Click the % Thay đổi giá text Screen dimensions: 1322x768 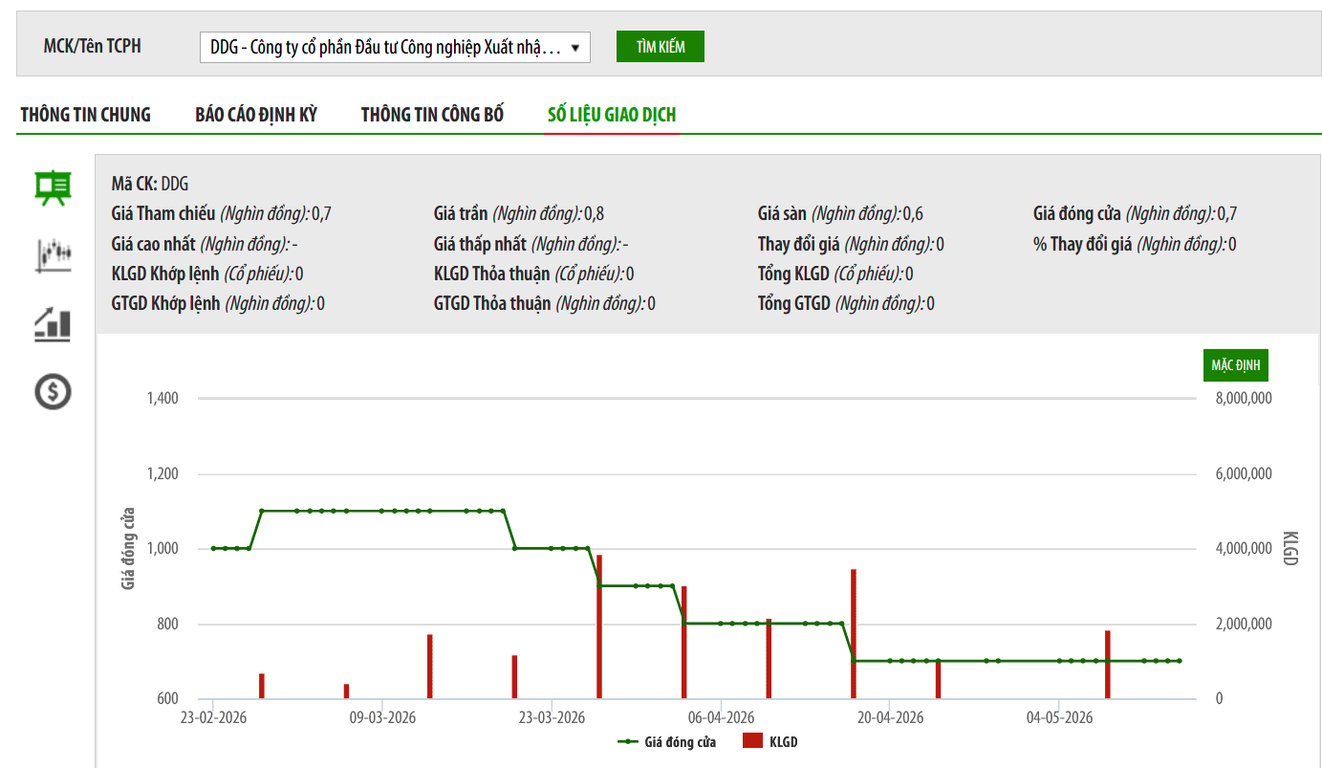pyautogui.click(x=1135, y=244)
